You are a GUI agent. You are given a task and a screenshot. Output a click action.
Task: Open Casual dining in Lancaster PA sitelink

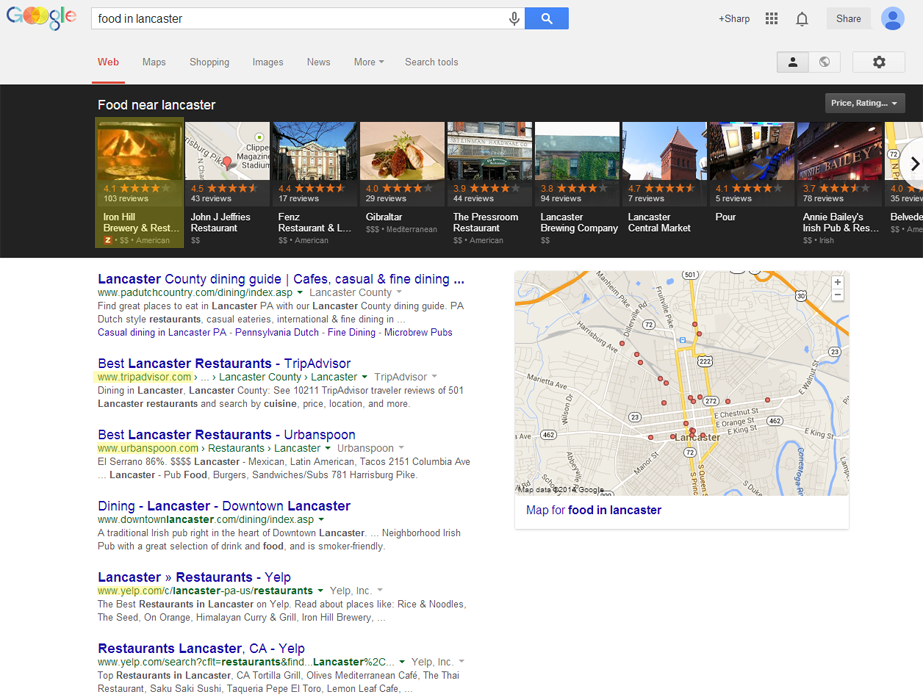point(162,333)
